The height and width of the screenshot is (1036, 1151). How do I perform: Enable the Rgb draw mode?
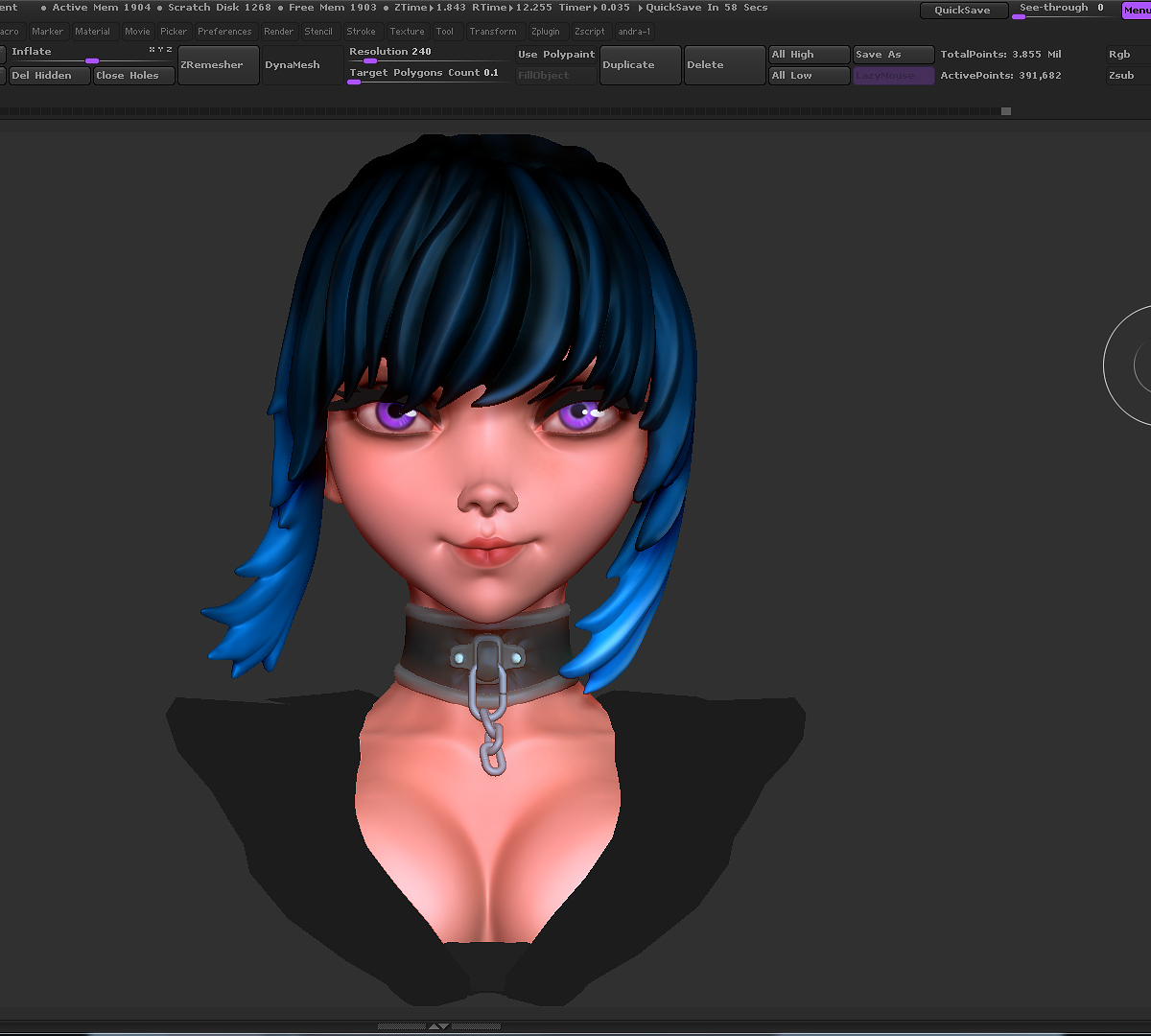(1128, 55)
